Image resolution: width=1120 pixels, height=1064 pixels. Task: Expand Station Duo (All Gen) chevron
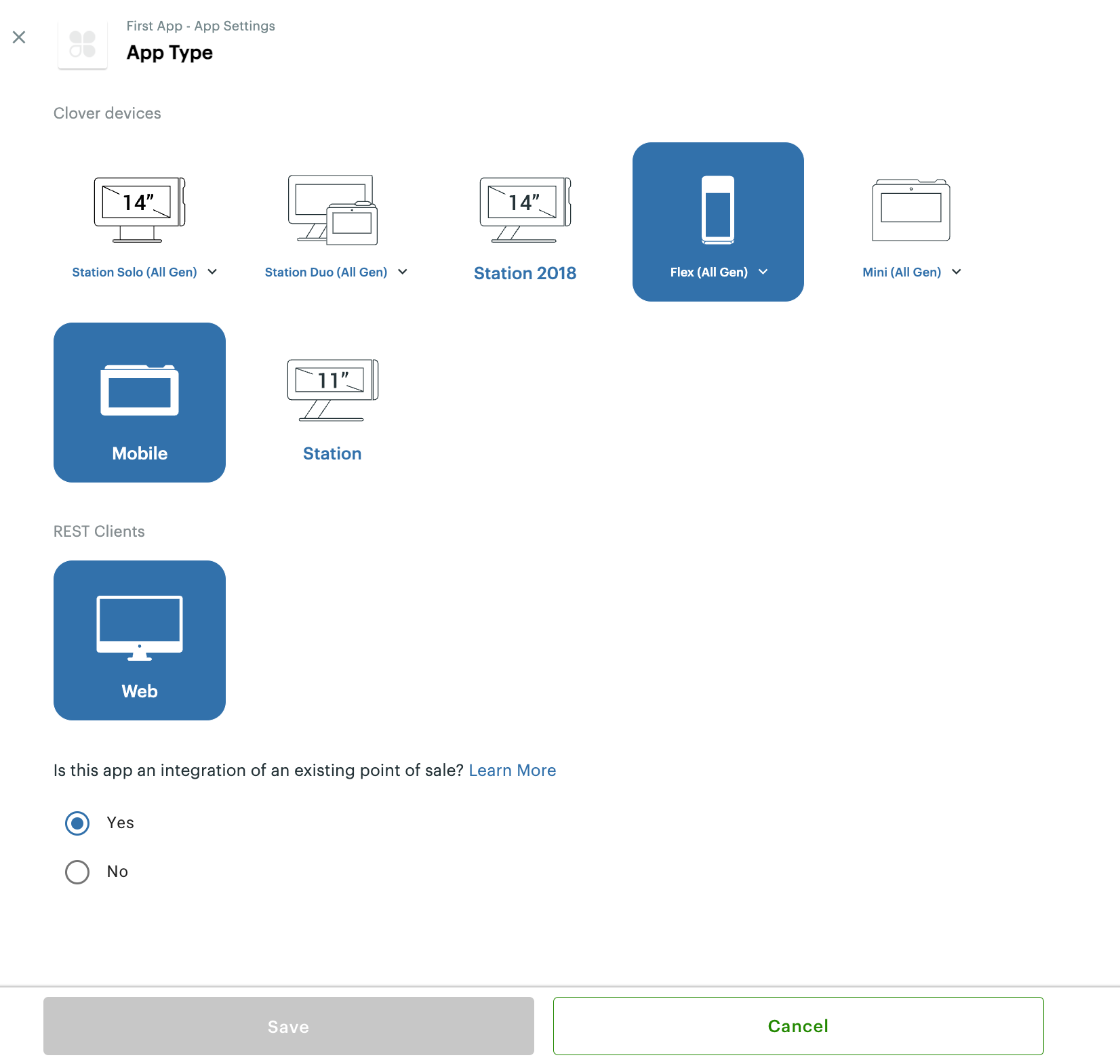pos(403,272)
